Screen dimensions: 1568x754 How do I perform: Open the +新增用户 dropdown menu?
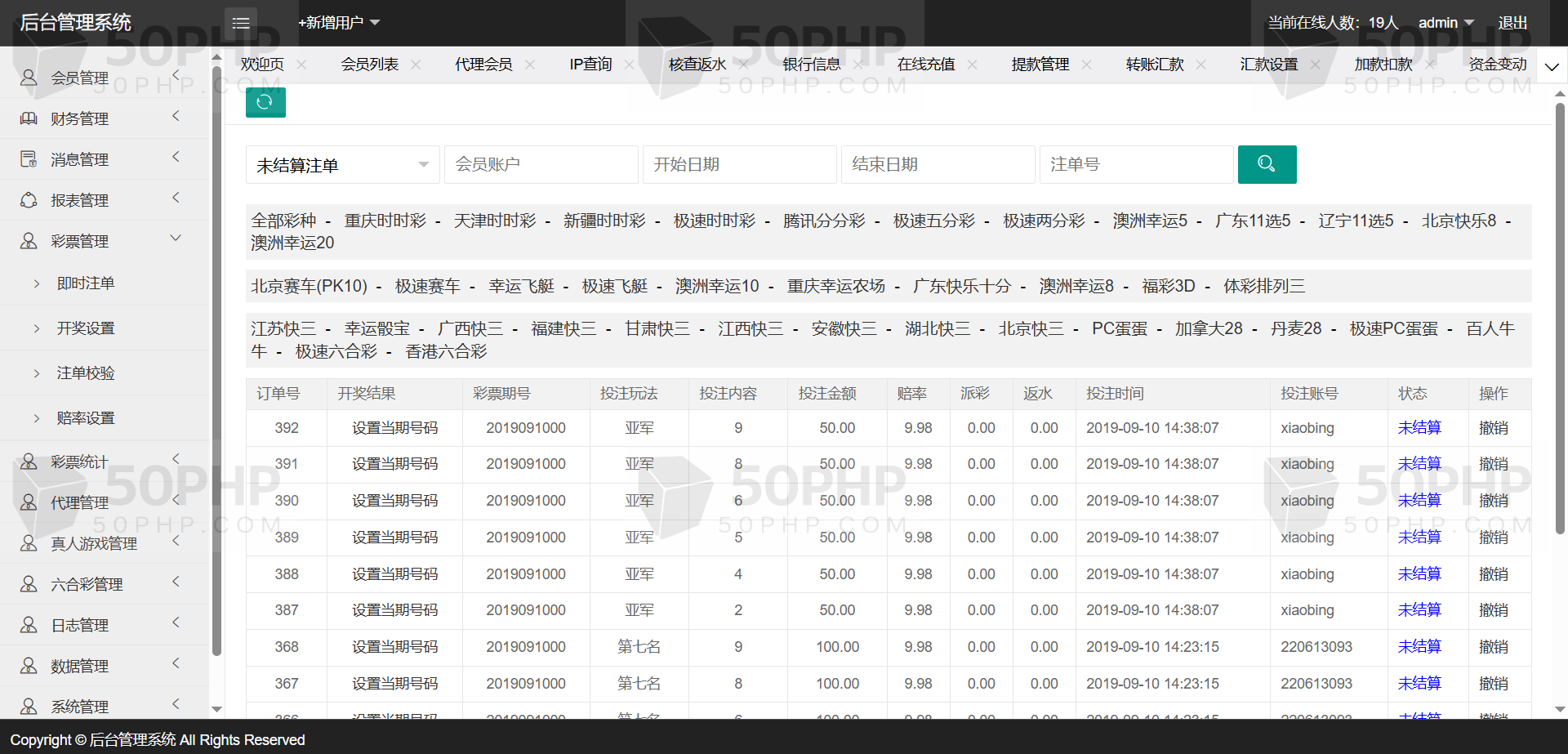(339, 23)
